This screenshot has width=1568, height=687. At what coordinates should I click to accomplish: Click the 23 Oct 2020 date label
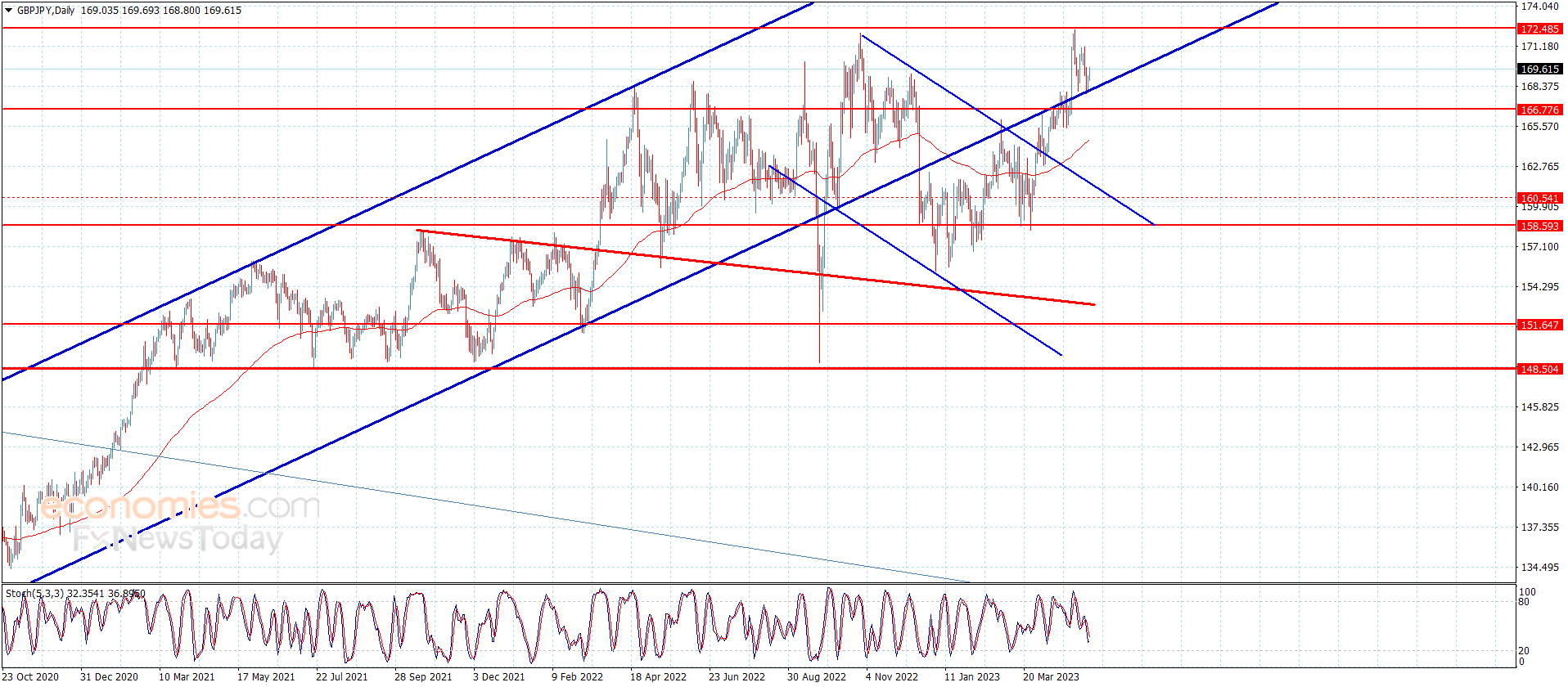pos(30,676)
